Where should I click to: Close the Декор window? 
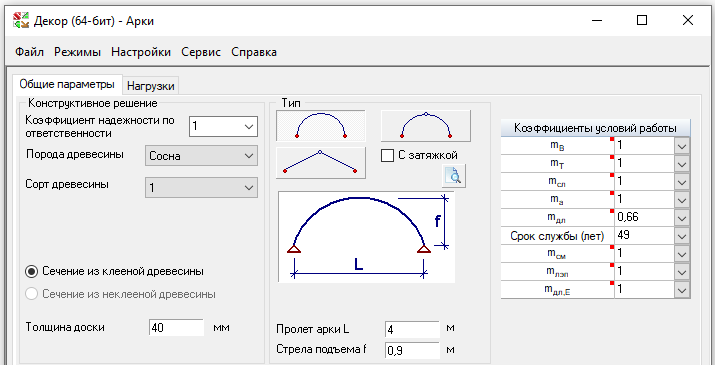688,21
